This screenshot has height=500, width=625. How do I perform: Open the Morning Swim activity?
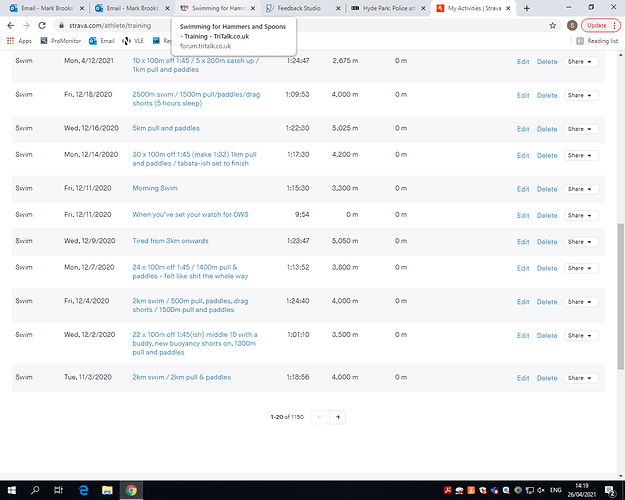click(155, 188)
